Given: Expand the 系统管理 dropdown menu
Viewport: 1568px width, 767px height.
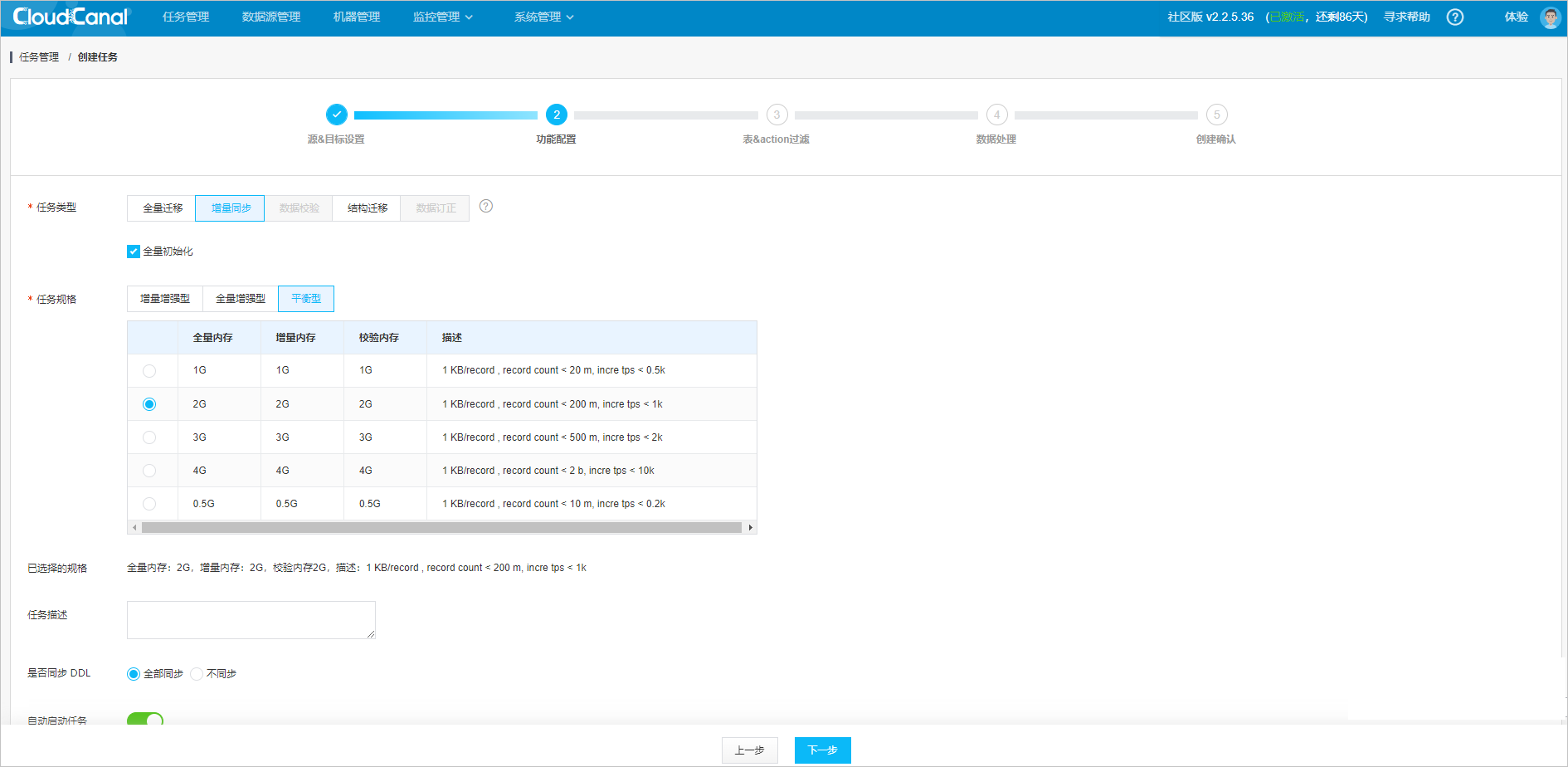Looking at the screenshot, I should tap(543, 17).
